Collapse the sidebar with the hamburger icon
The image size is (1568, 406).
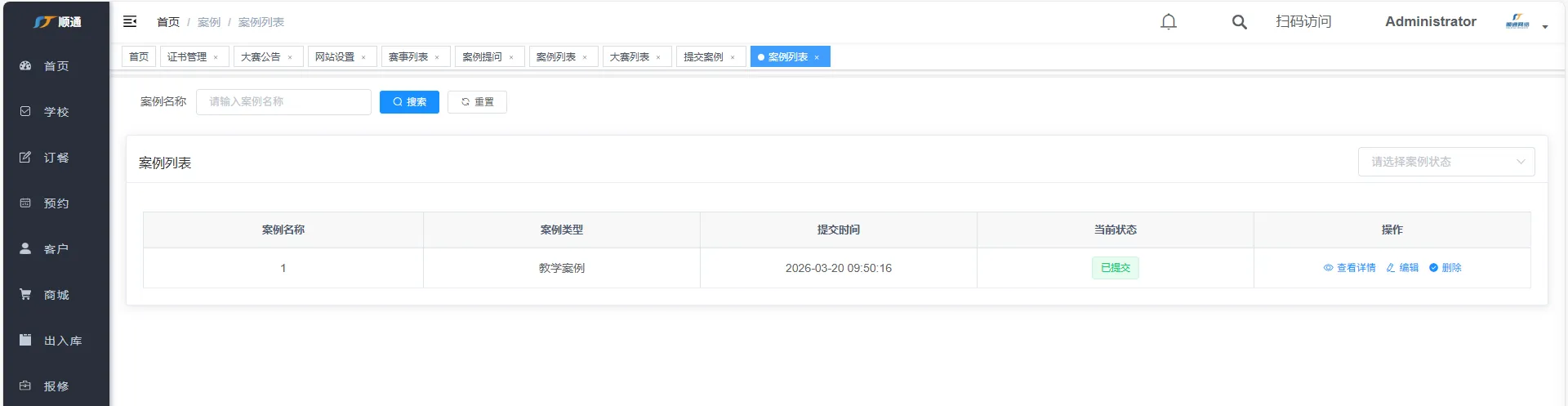tap(130, 22)
